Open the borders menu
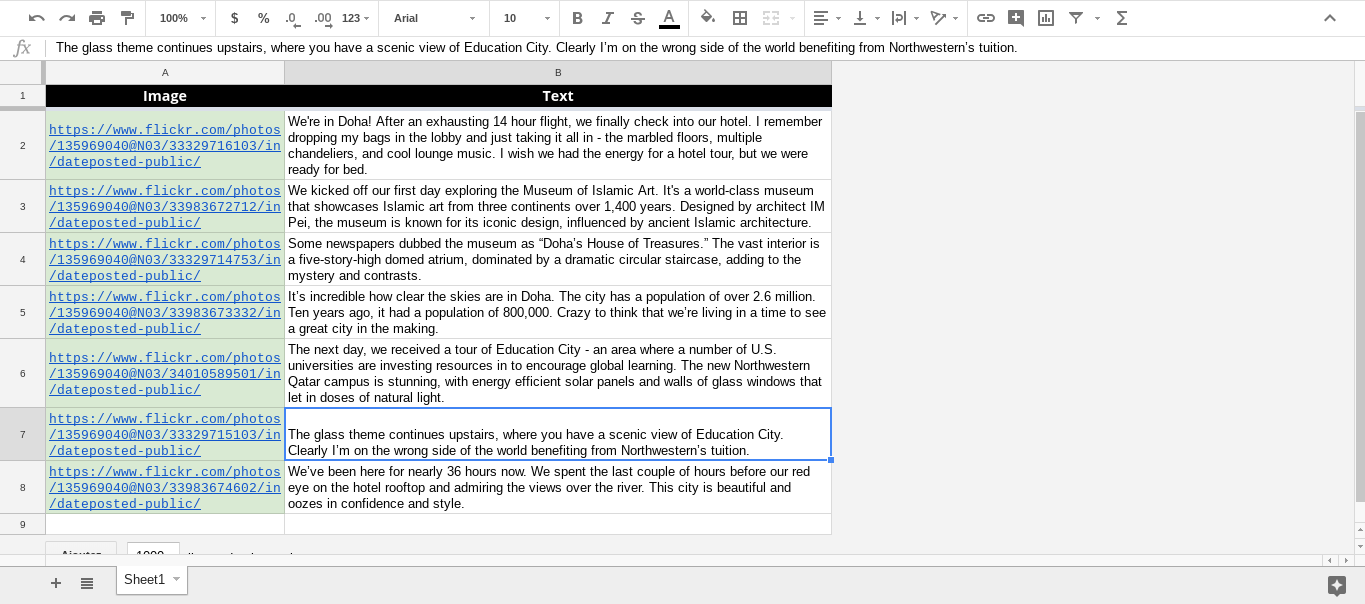Image resolution: width=1365 pixels, height=604 pixels. pos(740,18)
